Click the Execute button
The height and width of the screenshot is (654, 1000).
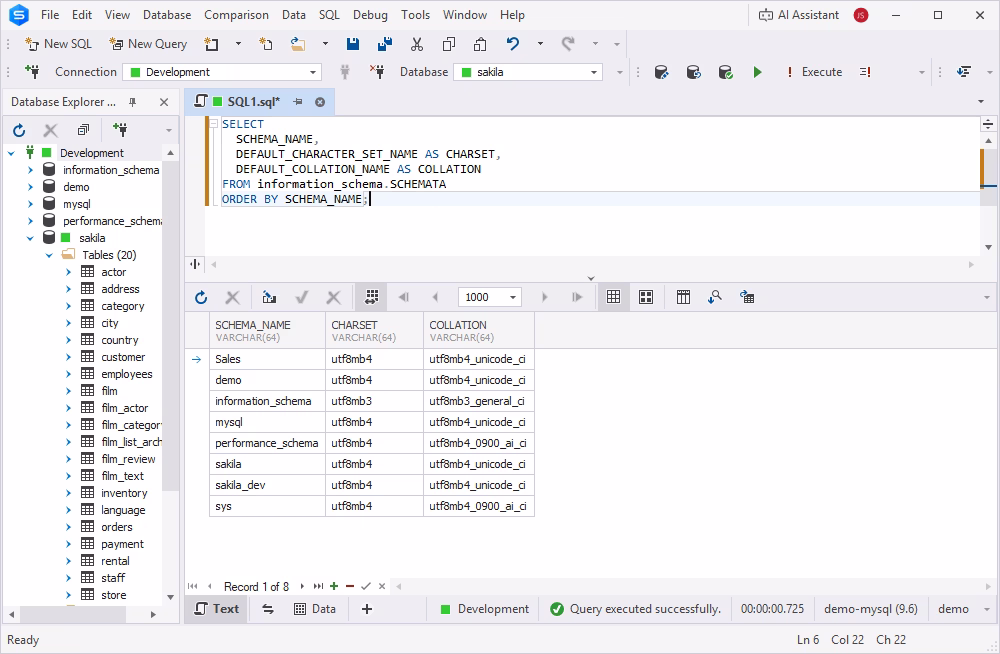click(x=814, y=72)
